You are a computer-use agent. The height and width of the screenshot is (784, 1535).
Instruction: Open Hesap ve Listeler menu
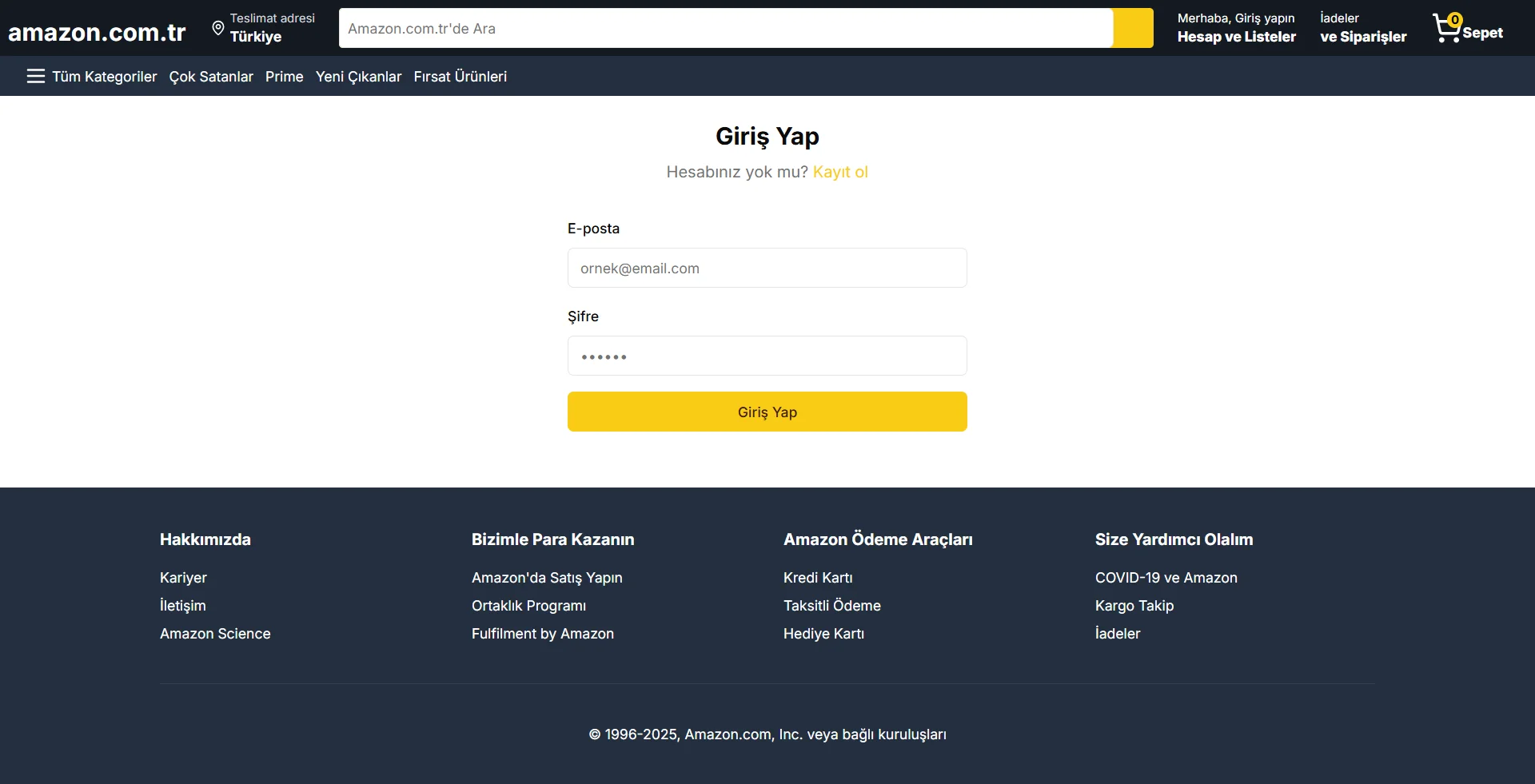point(1237,28)
